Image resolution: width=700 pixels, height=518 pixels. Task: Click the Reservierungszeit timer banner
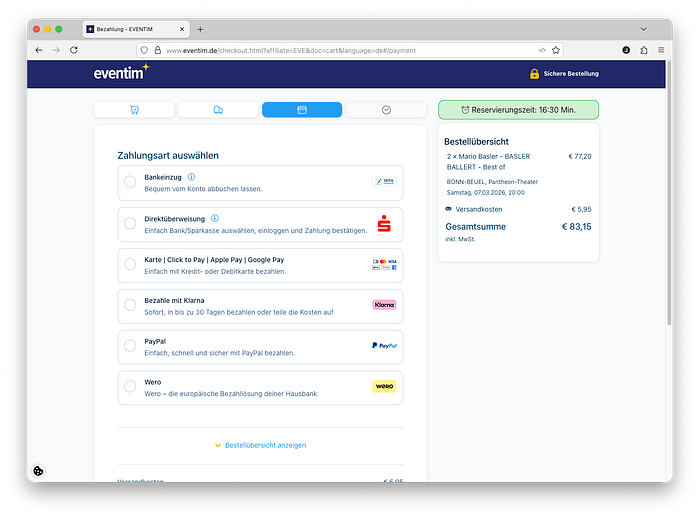pyautogui.click(x=518, y=110)
